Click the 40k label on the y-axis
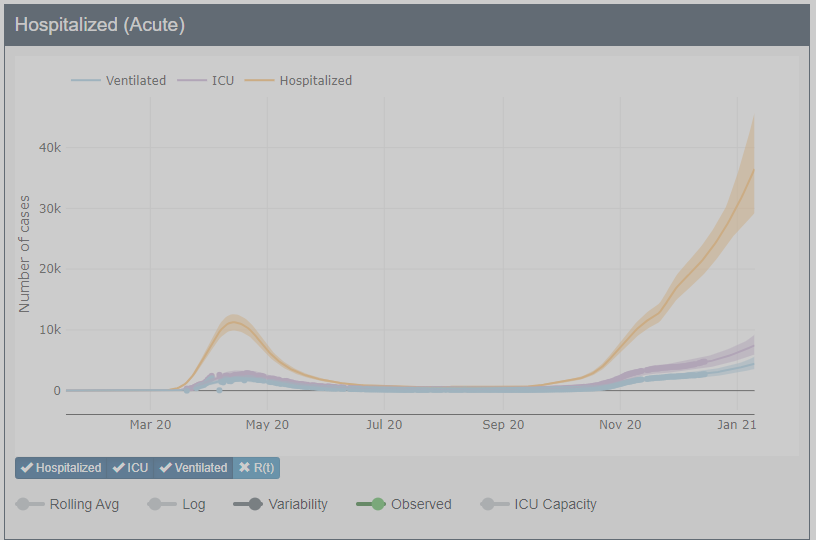 [49, 148]
